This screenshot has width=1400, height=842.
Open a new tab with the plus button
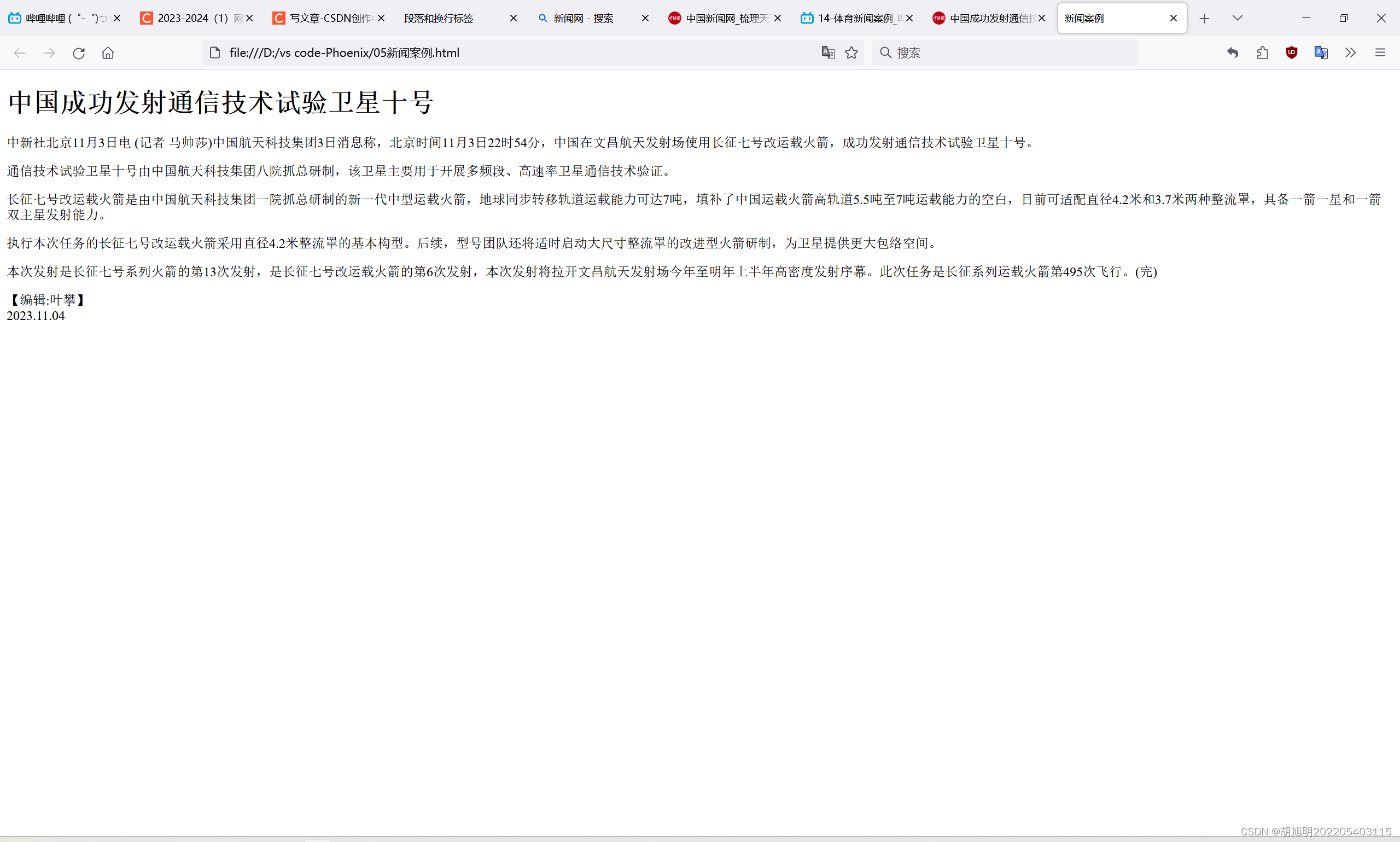point(1204,18)
